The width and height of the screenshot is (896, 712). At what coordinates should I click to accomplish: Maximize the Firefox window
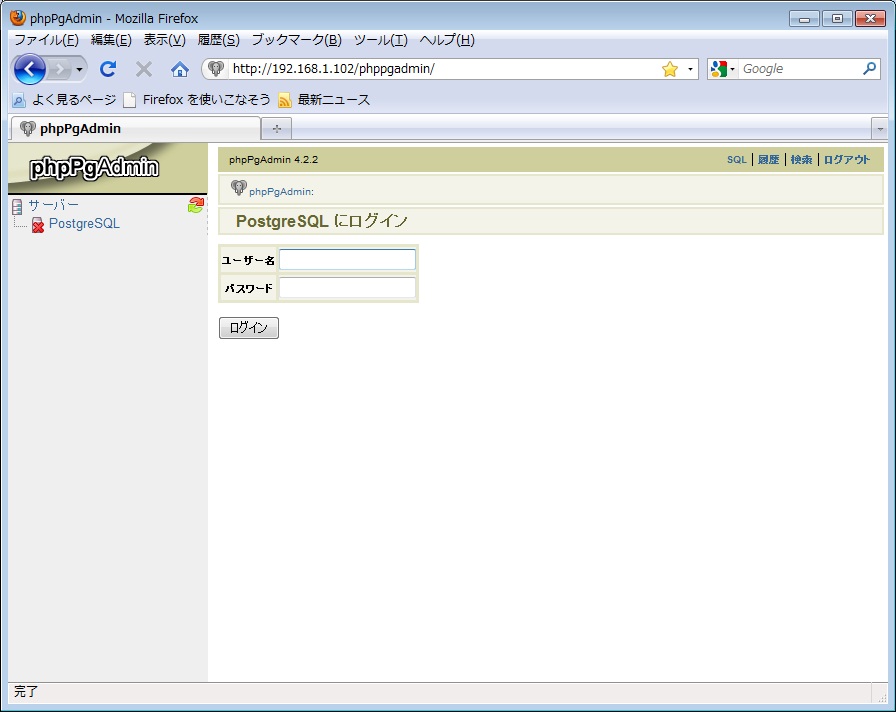click(837, 19)
